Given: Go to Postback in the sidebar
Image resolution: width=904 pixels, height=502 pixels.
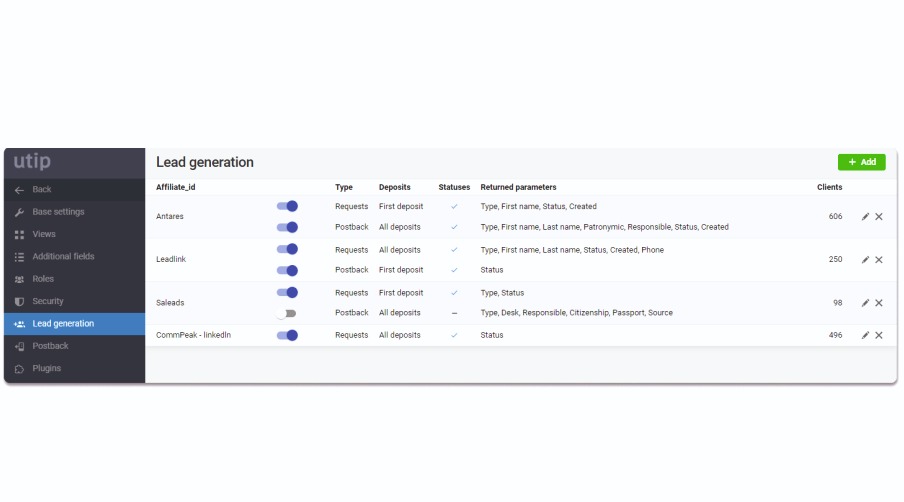Looking at the screenshot, I should [50, 346].
